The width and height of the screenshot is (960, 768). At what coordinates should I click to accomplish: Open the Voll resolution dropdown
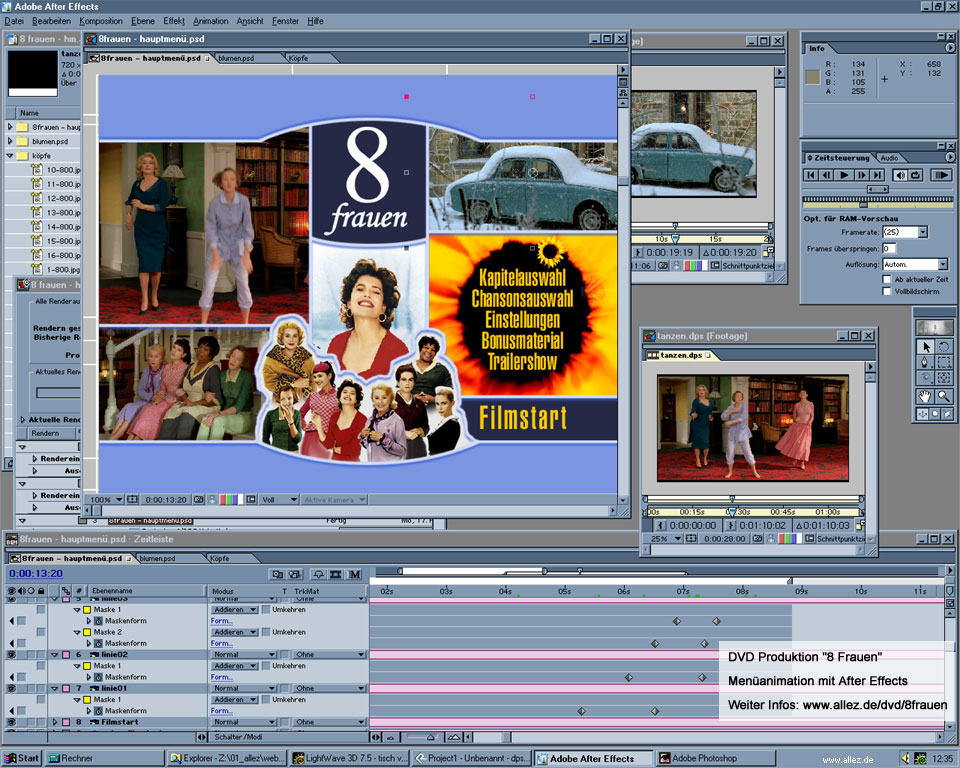[x=279, y=500]
